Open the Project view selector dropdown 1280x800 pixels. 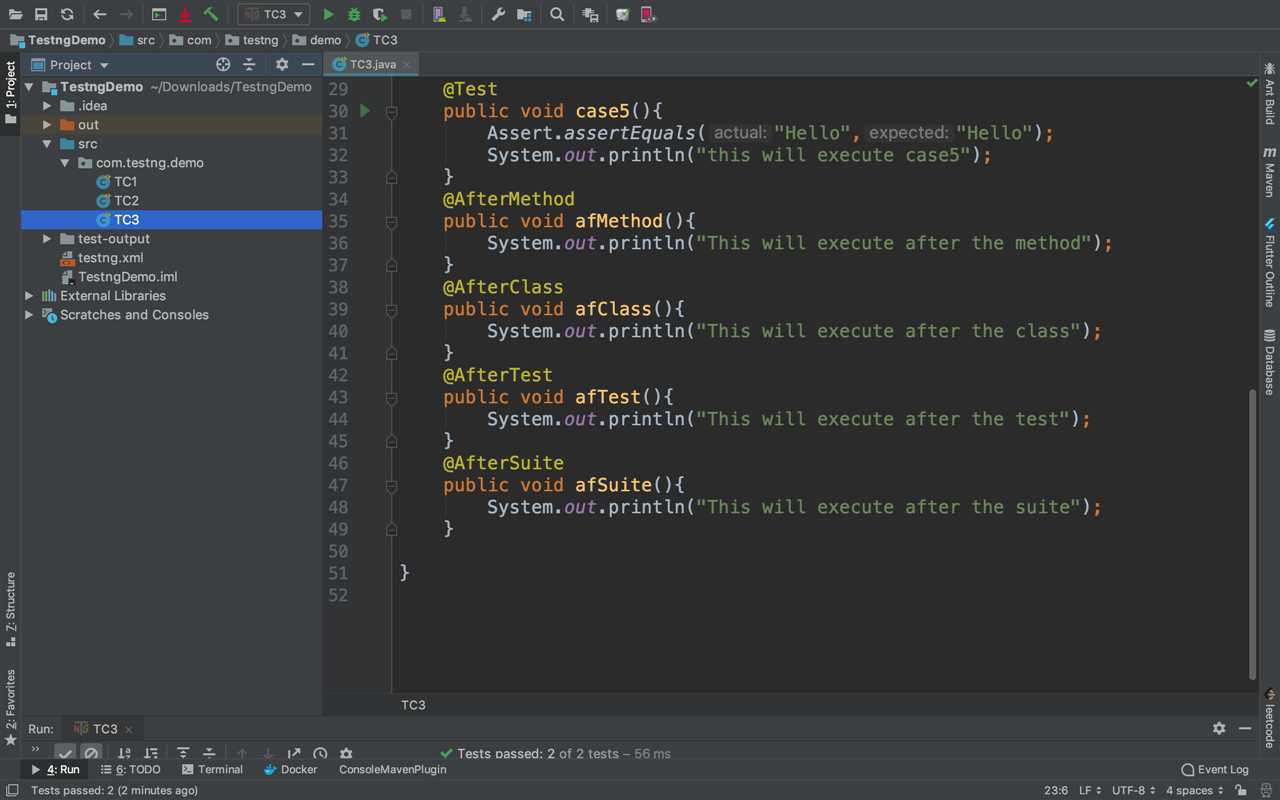pyautogui.click(x=70, y=64)
